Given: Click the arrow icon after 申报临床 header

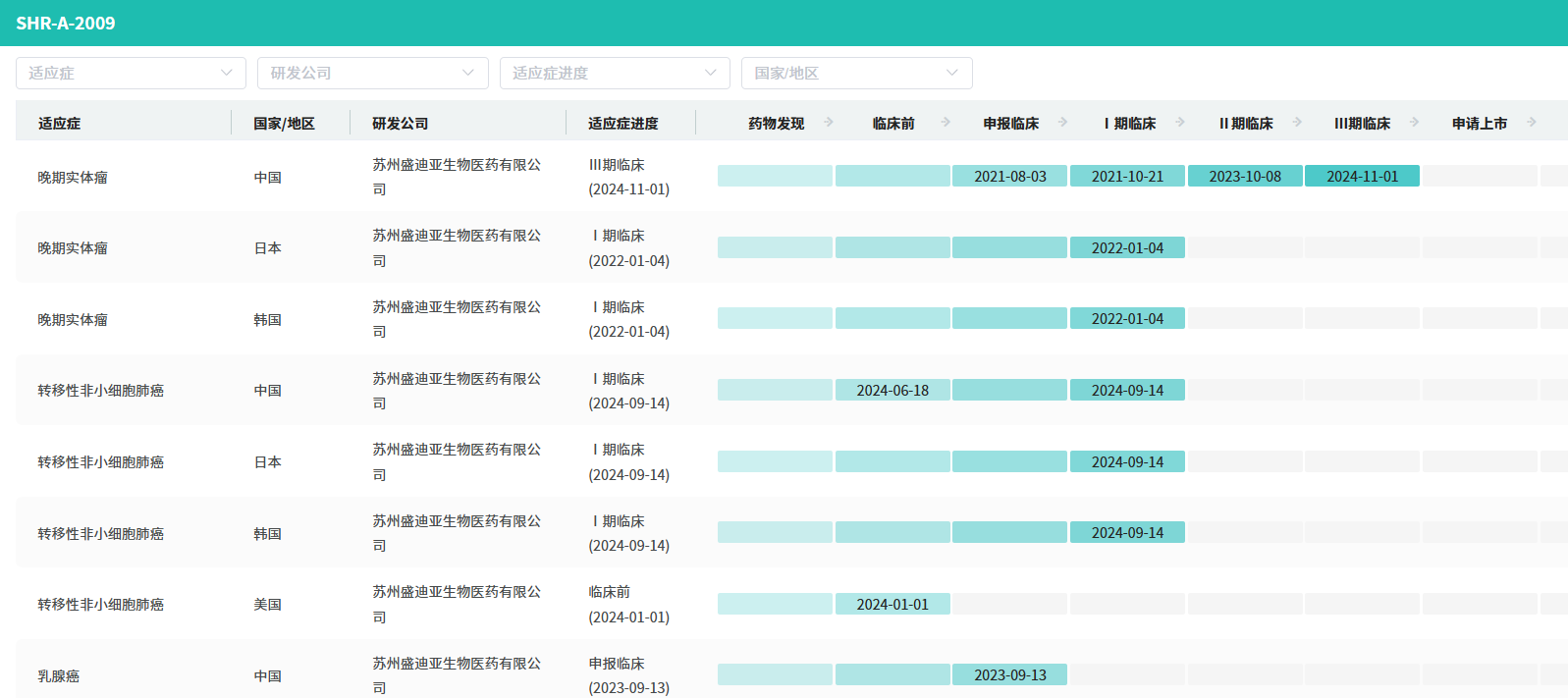Looking at the screenshot, I should (x=1062, y=123).
